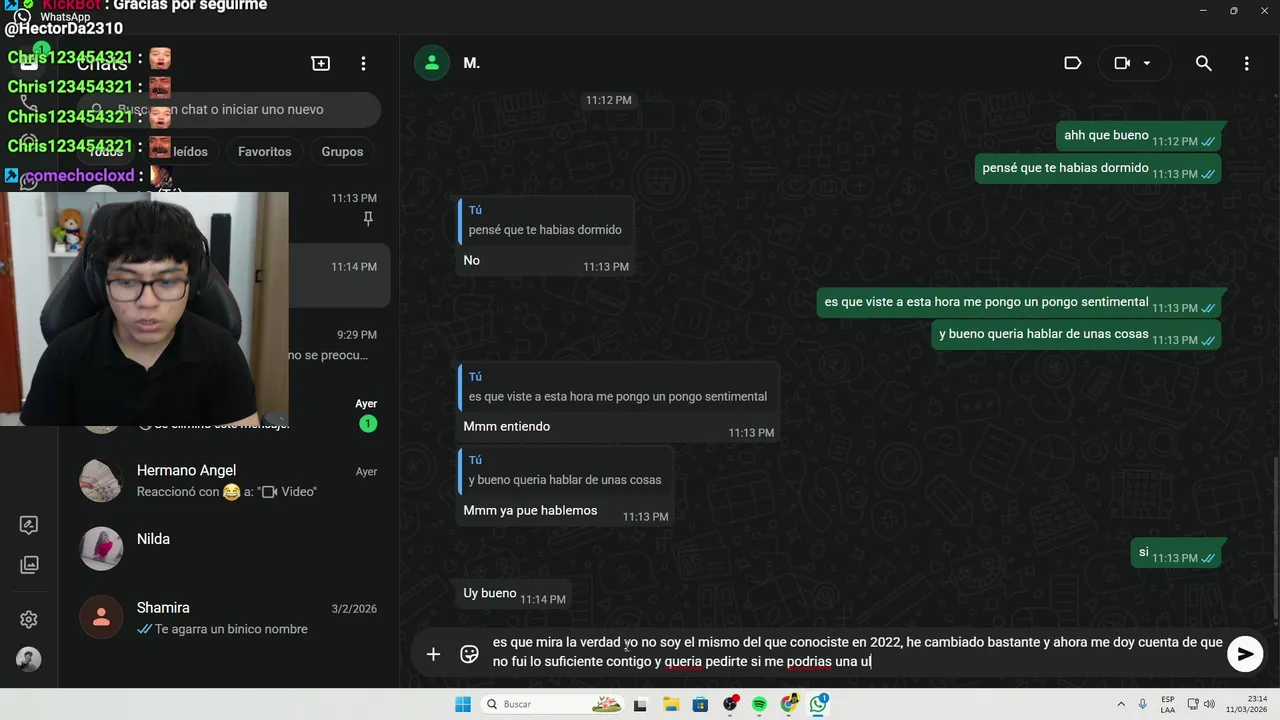1280x720 pixels.
Task: Open File Explorer from the taskbar
Action: point(671,704)
